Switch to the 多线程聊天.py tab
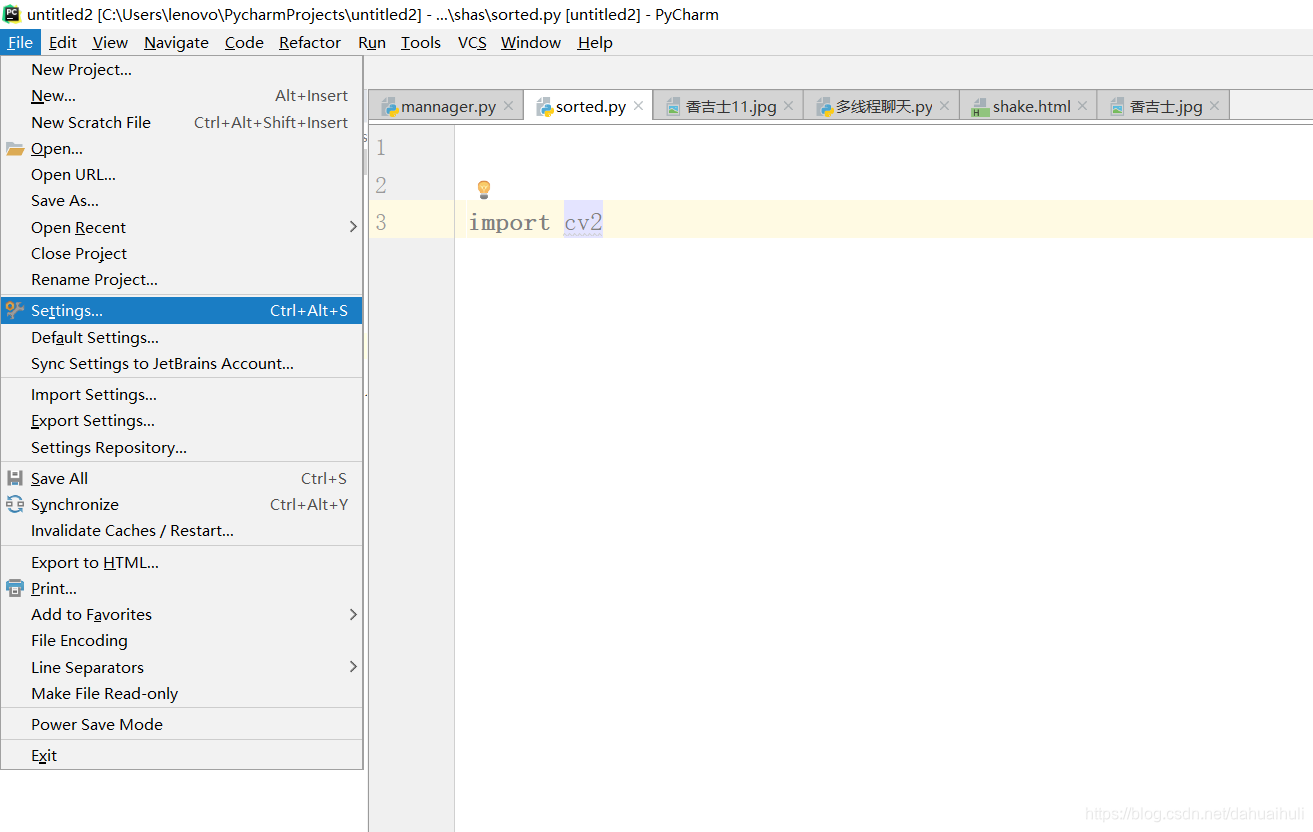The width and height of the screenshot is (1313, 832). tap(881, 106)
